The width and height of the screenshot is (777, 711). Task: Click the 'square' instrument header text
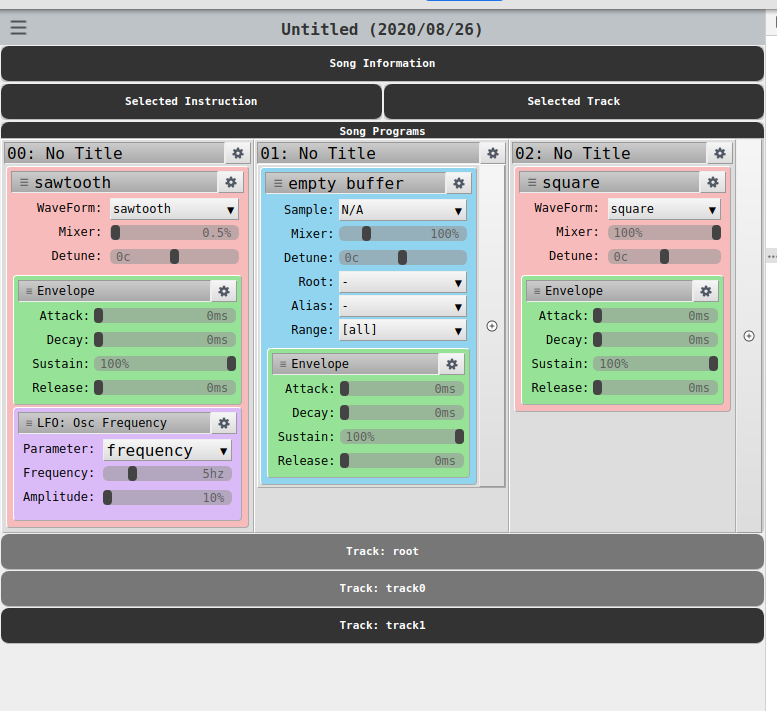coord(571,182)
